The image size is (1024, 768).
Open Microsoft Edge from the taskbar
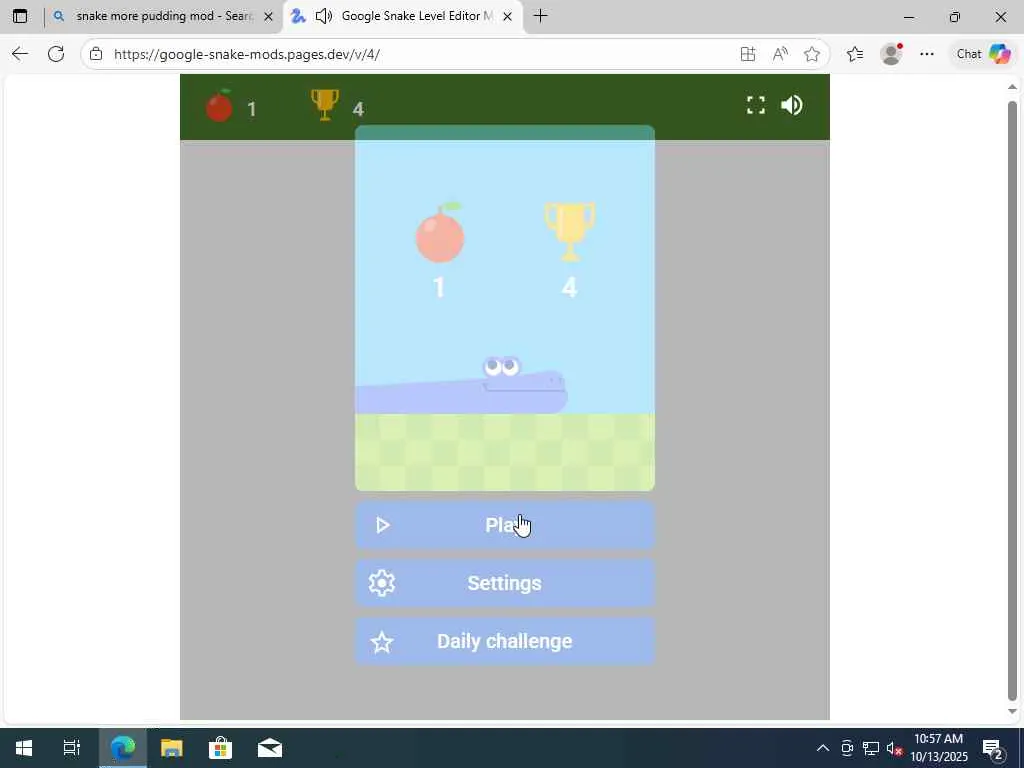coord(123,748)
